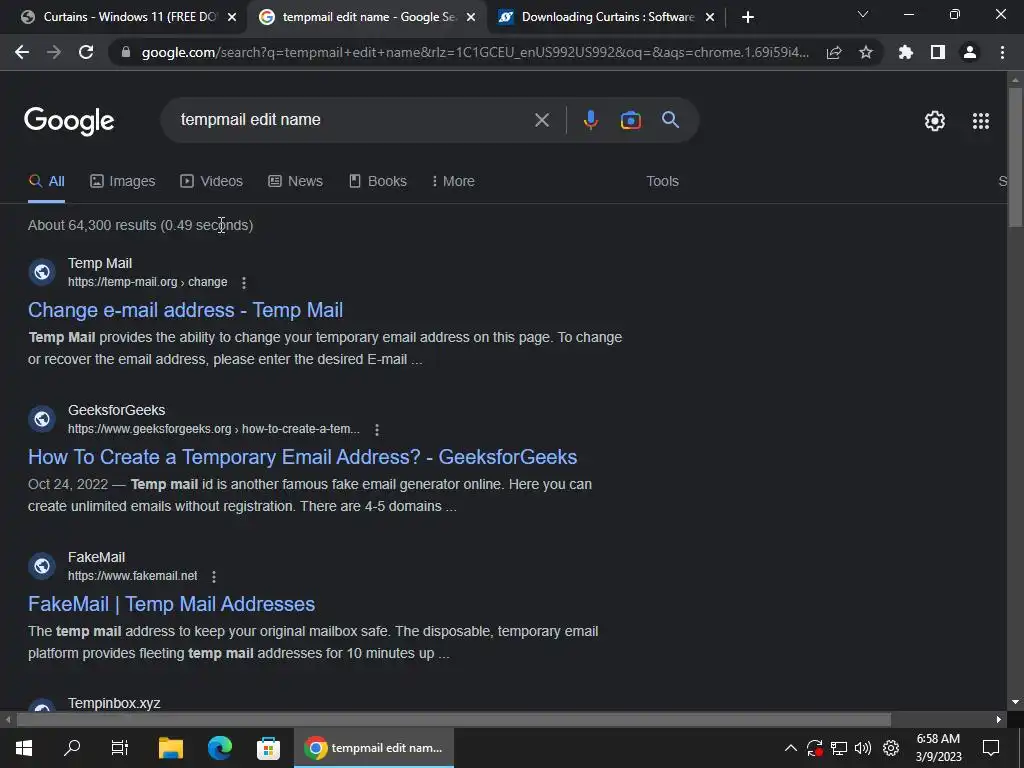Click the https://temp-mail.org URL text
Screen dimensions: 1024x768
[x=148, y=282]
